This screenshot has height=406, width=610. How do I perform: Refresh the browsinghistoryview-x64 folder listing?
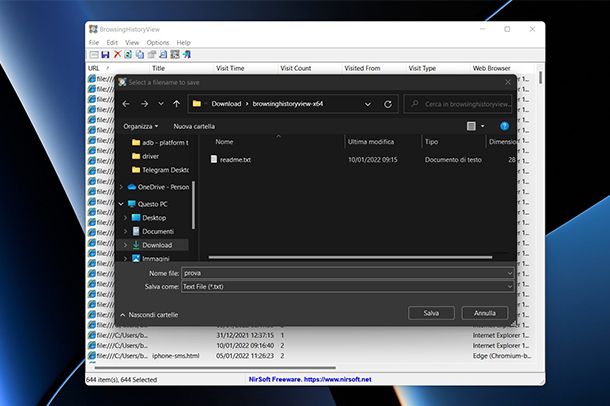[x=388, y=104]
